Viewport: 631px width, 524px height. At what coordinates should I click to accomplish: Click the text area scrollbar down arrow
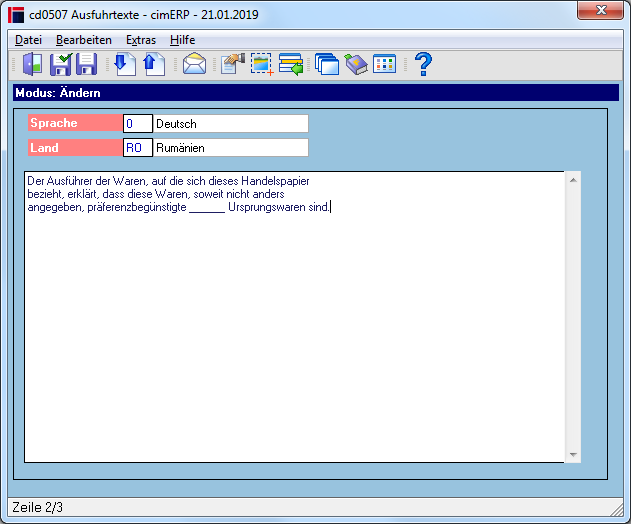573,455
